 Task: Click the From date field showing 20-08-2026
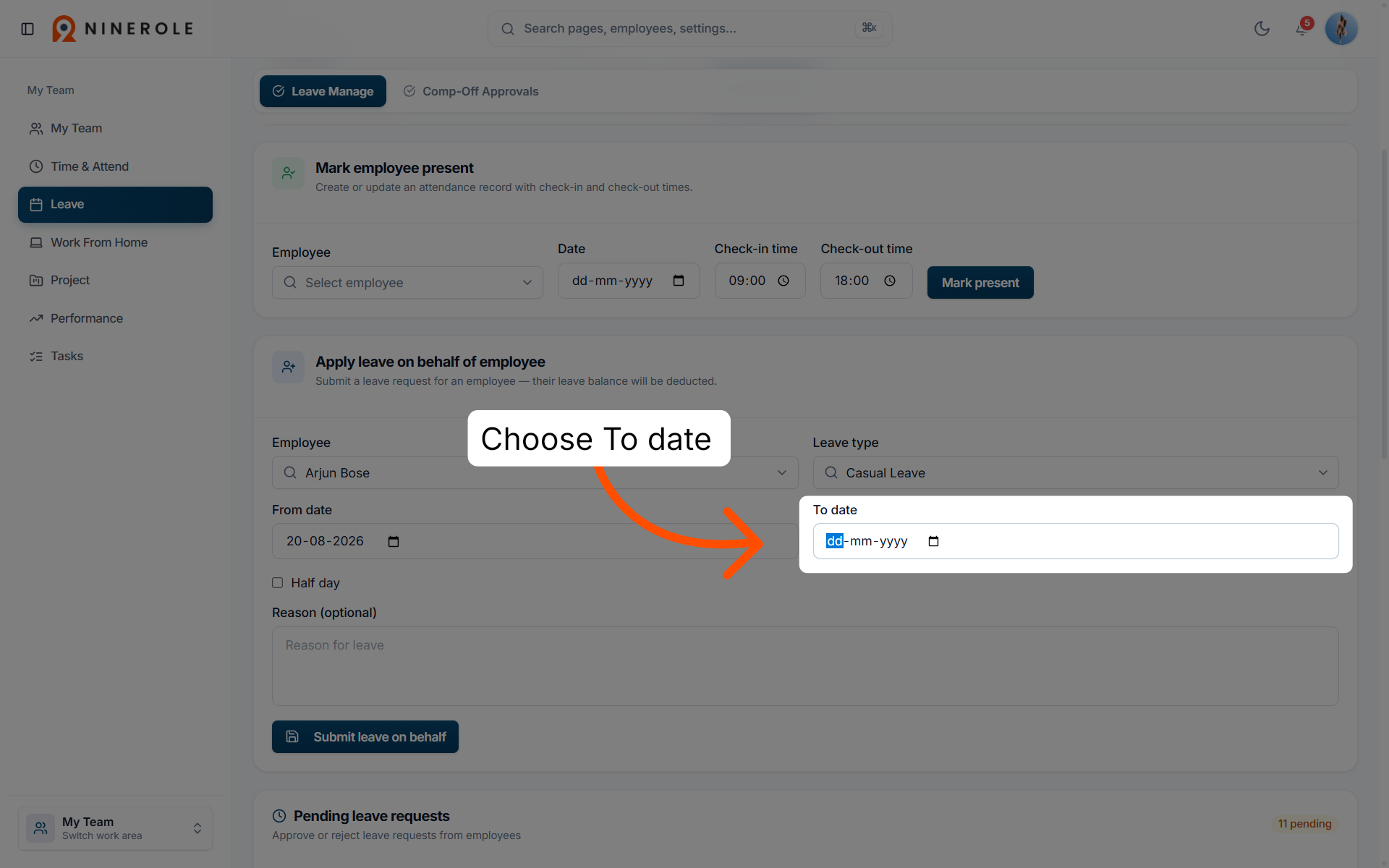535,541
